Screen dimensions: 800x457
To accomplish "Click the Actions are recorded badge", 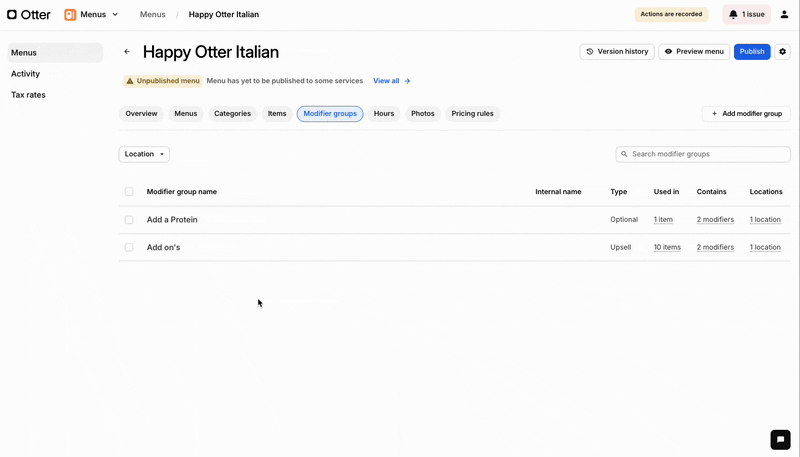I will (x=671, y=14).
